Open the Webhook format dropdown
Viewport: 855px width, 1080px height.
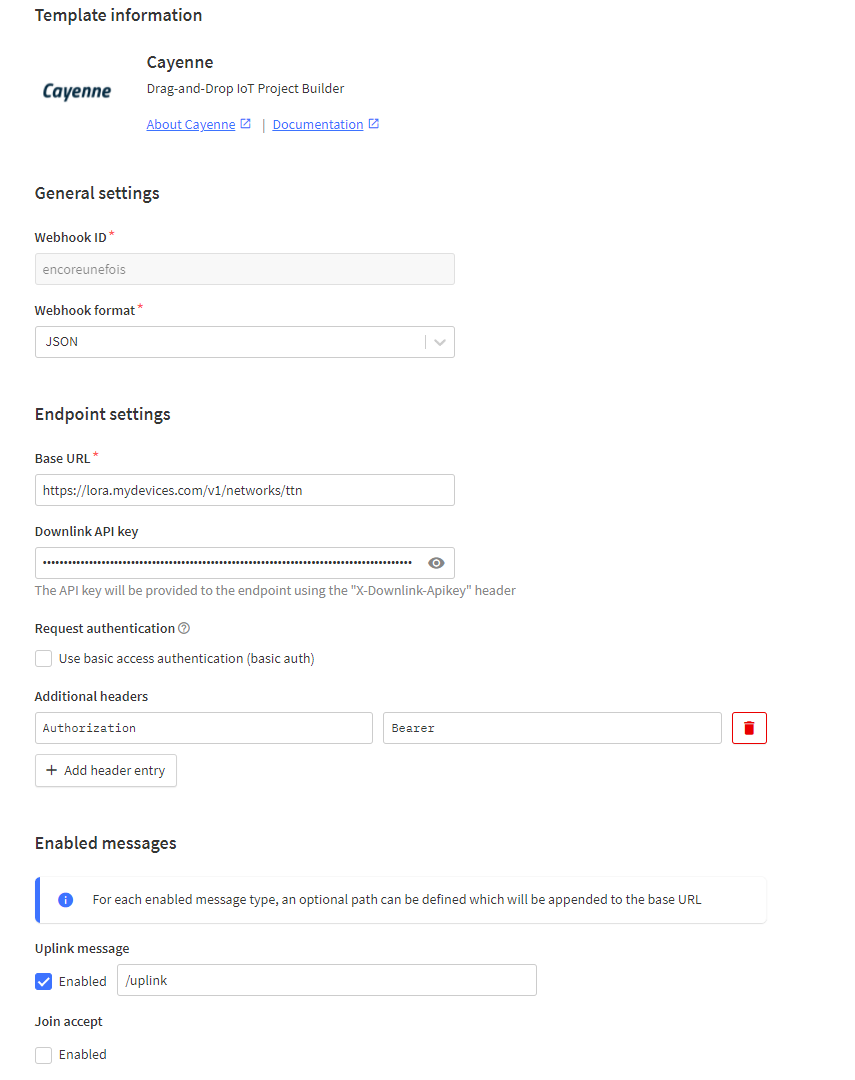245,342
